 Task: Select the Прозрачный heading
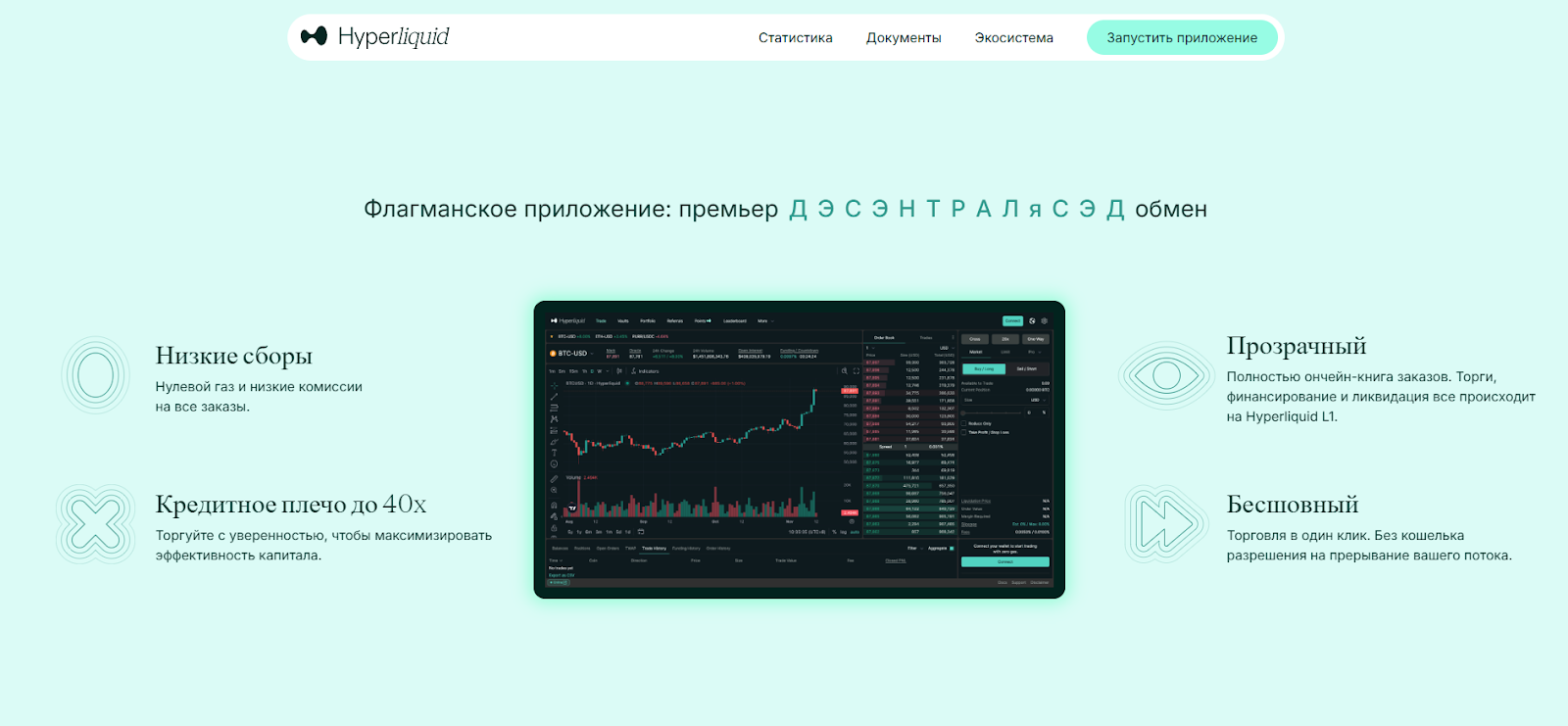pyautogui.click(x=1297, y=346)
